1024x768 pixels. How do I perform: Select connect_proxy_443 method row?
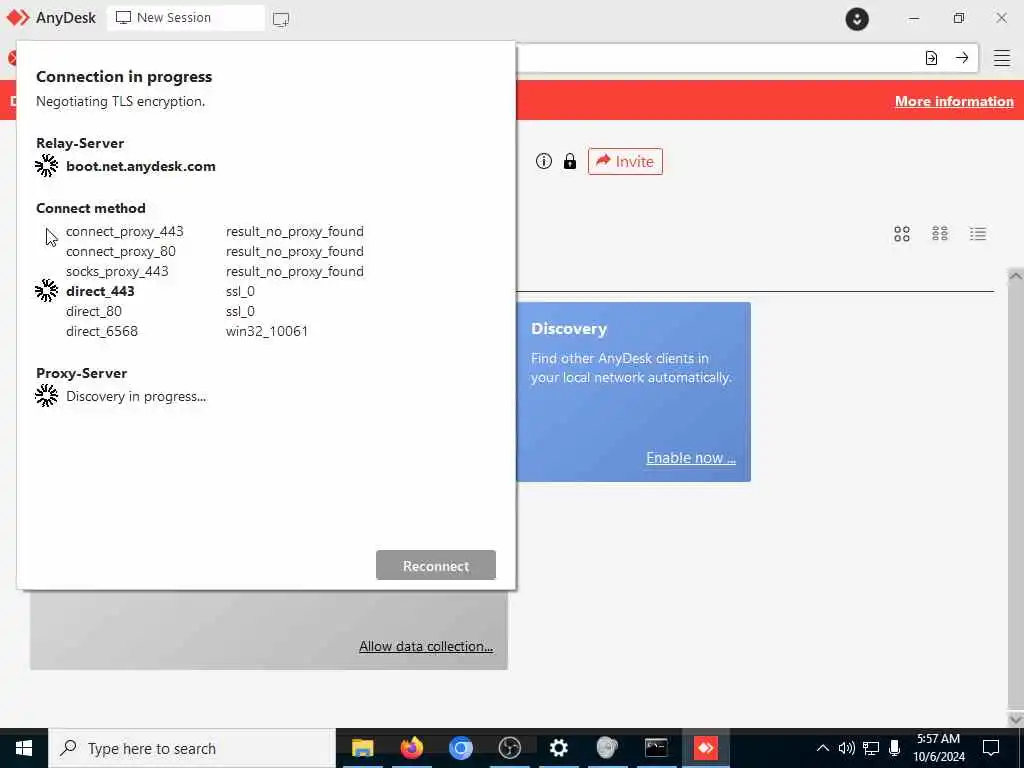(x=215, y=231)
